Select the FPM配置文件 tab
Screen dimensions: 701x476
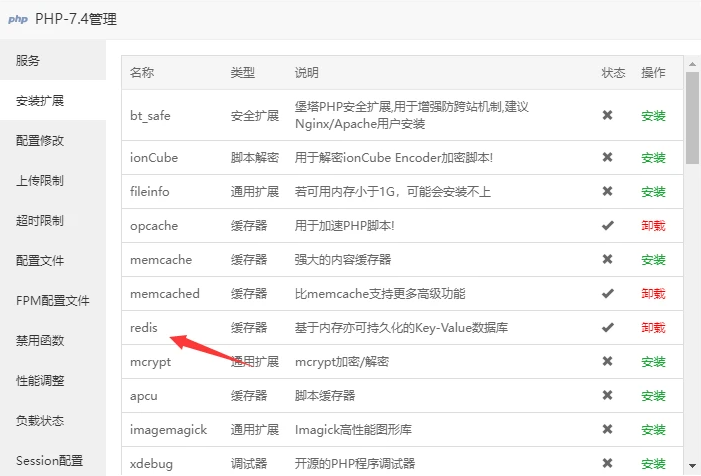[x=52, y=301]
